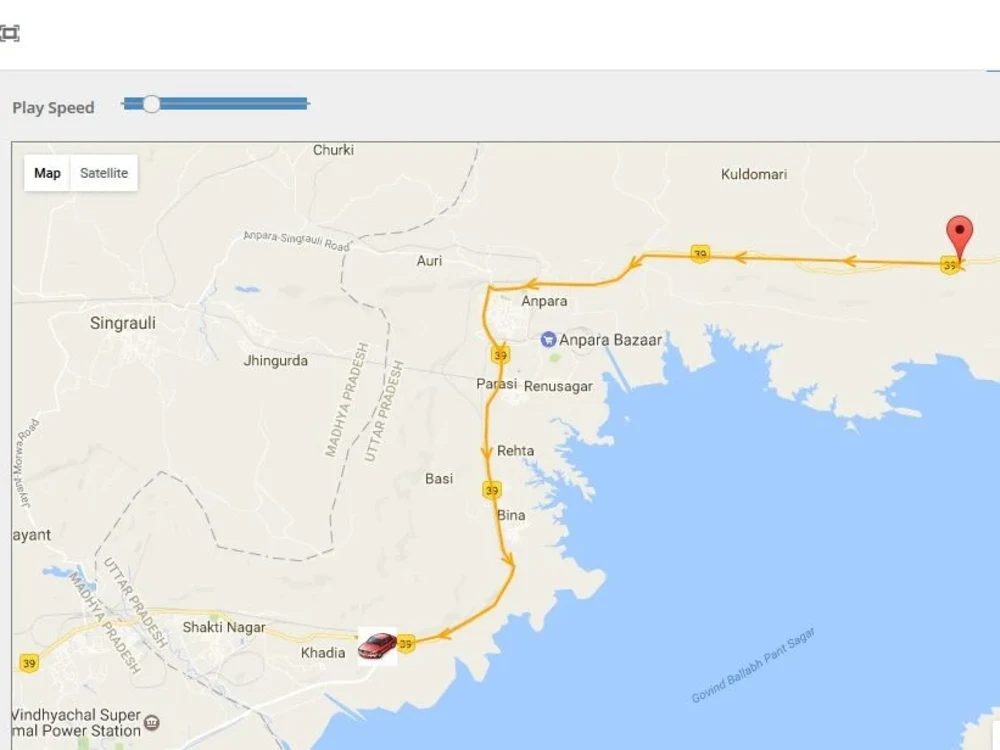Click the Play Speed label
Viewport: 1000px width, 750px height.
[54, 108]
